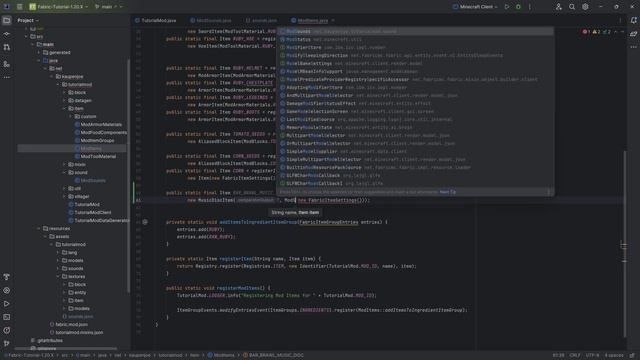640x360 pixels.
Task: Click BAR_BRAWL_MUSIC_DISC breadcrumb in status bar
Action: click(x=273, y=356)
